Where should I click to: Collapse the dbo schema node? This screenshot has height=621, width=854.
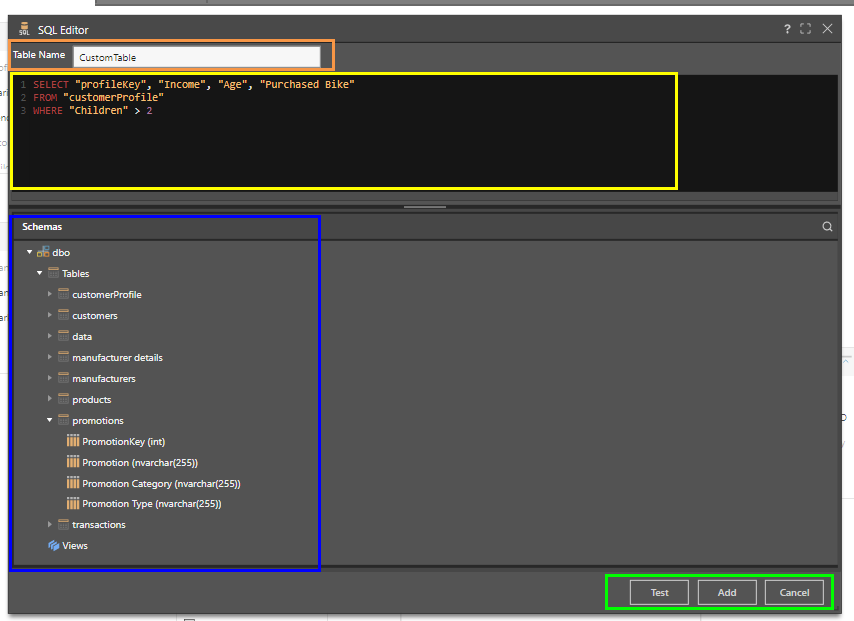[x=30, y=253]
